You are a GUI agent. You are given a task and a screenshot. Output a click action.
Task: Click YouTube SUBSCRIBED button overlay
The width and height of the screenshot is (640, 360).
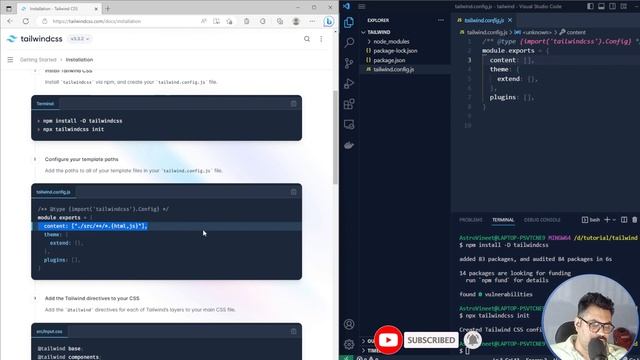point(431,340)
